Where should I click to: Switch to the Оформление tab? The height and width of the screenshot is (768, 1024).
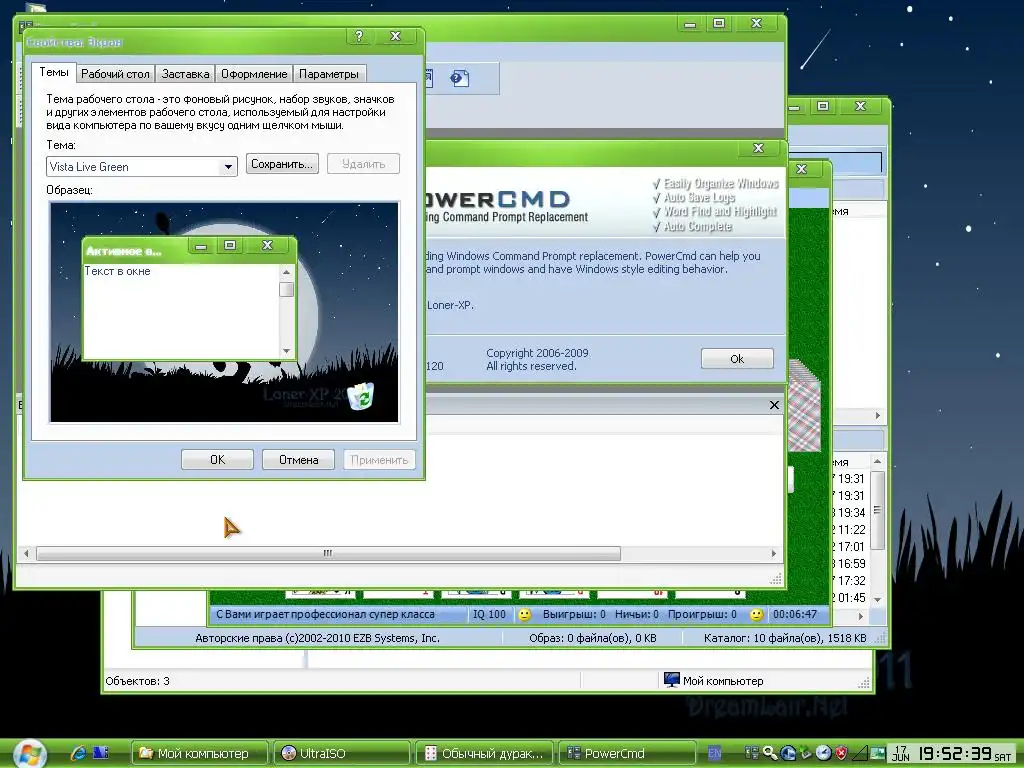pos(254,74)
